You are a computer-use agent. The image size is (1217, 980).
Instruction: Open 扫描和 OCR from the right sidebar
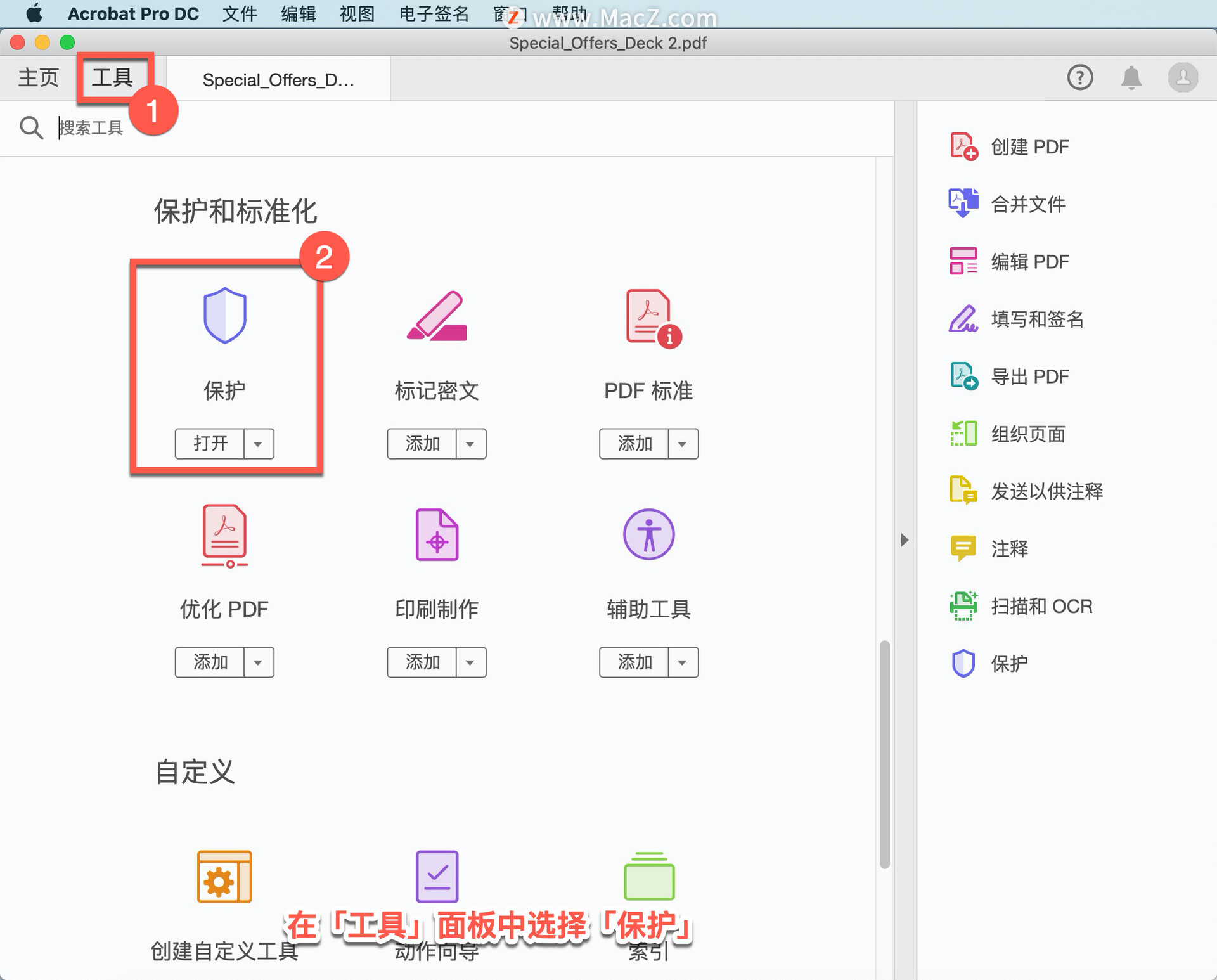1021,606
